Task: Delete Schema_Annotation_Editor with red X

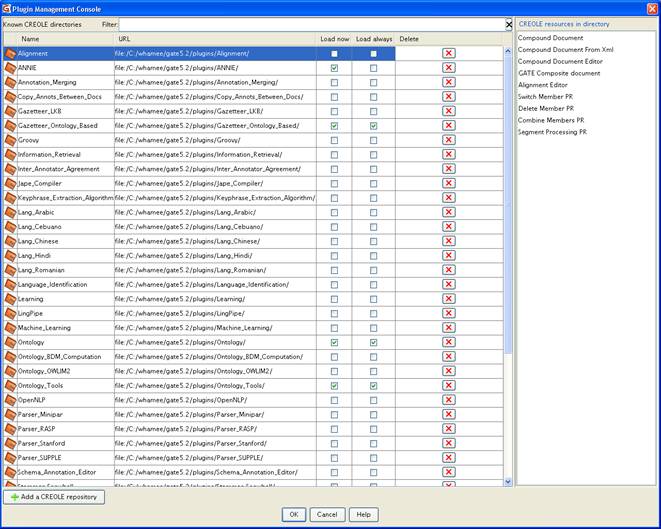Action: tap(449, 472)
